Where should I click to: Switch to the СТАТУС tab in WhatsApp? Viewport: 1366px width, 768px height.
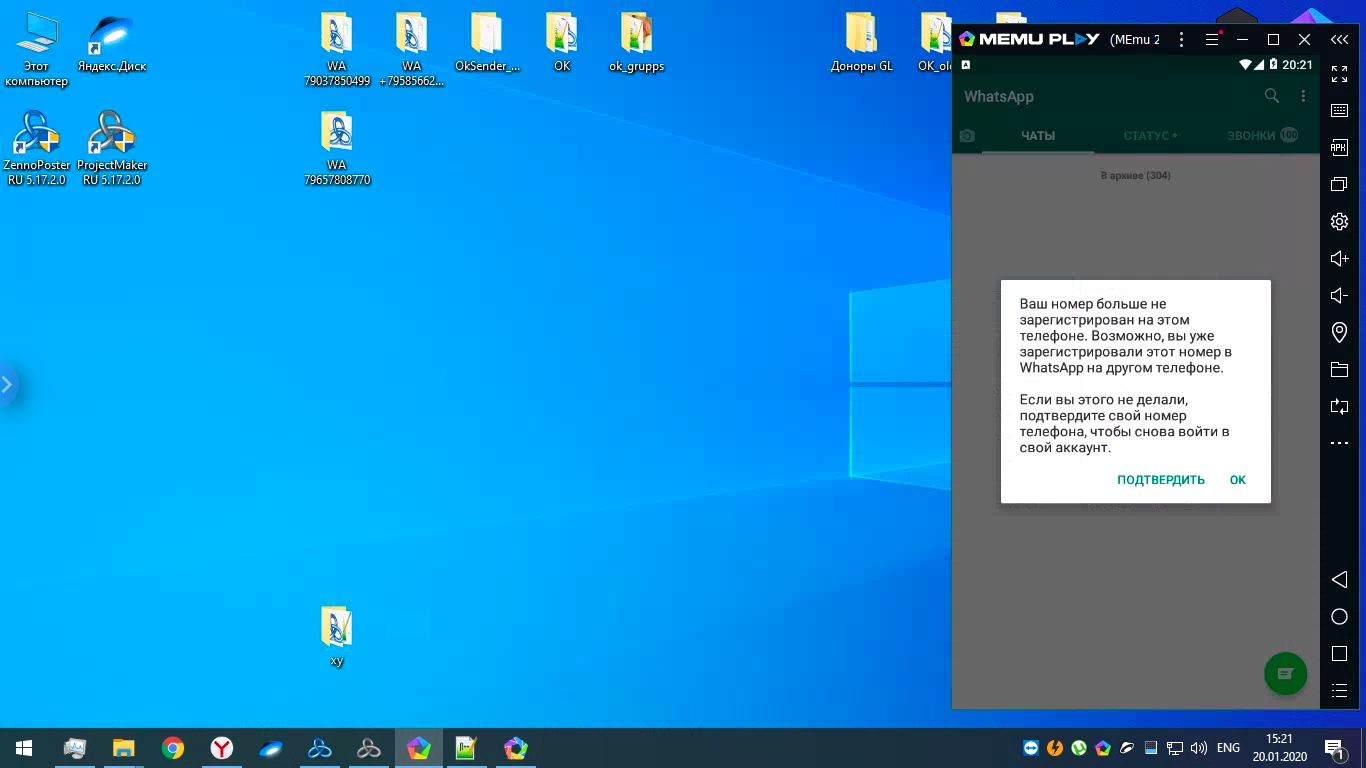pyautogui.click(x=1149, y=136)
